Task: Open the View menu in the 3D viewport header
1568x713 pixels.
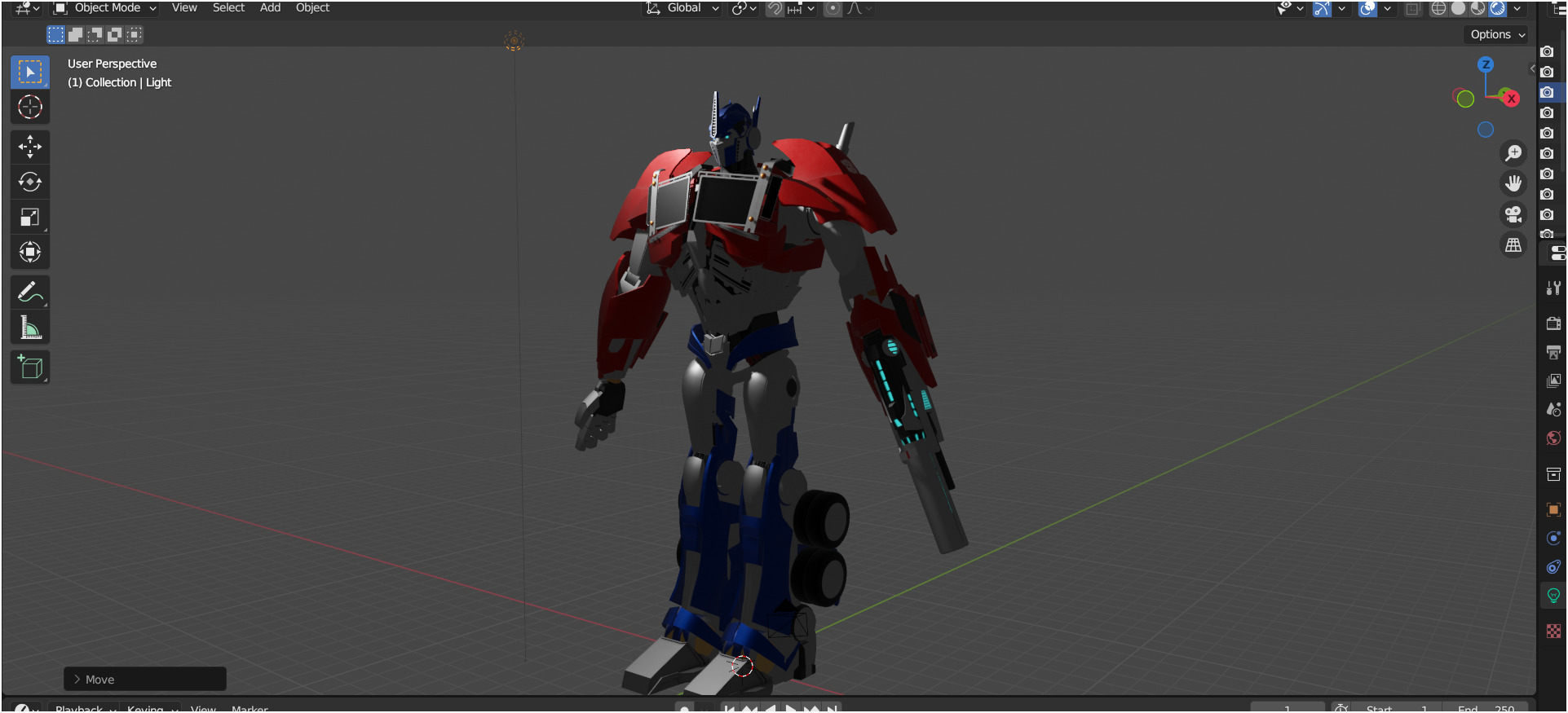Action: pos(184,8)
